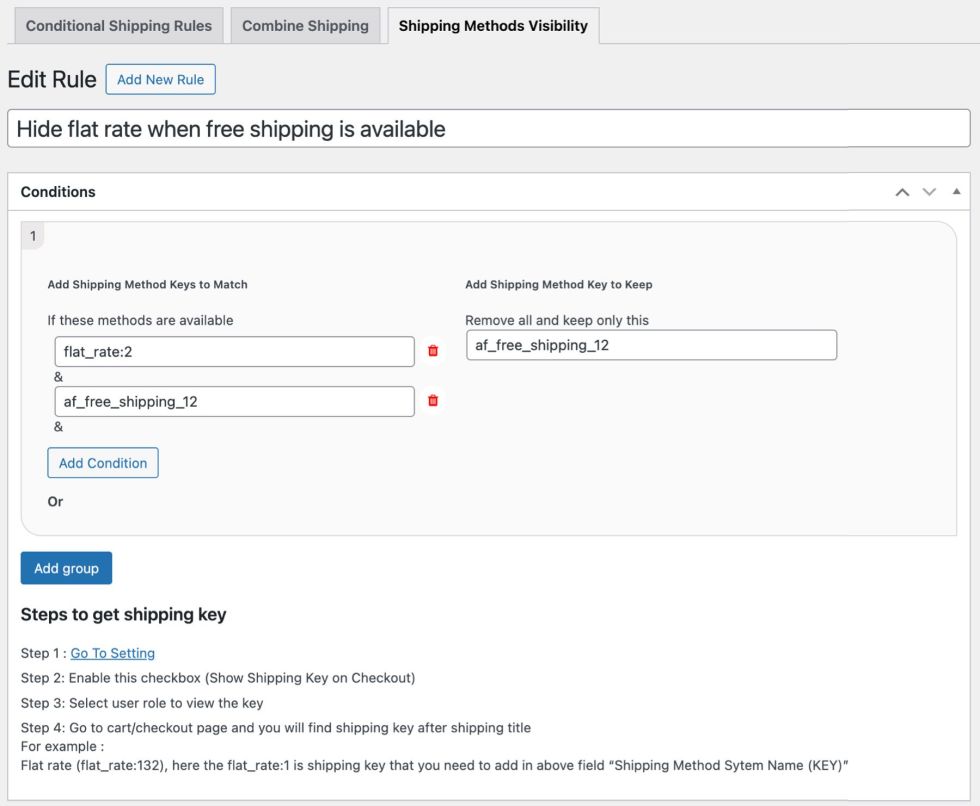Screen dimensions: 980x806
Task: Move Conditions panel down with arrow
Action: pyautogui.click(x=929, y=192)
